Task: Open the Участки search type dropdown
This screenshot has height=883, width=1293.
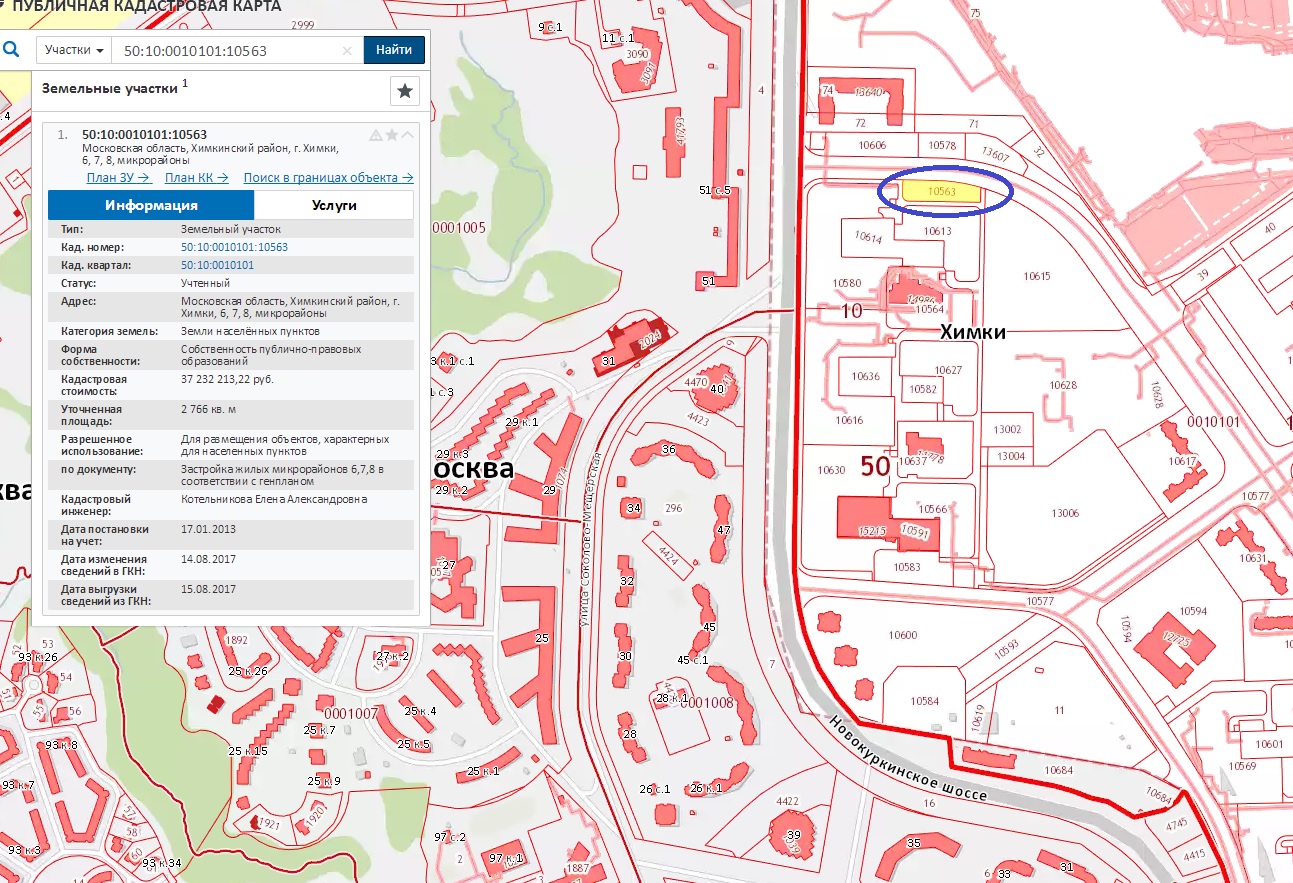Action: coord(74,50)
